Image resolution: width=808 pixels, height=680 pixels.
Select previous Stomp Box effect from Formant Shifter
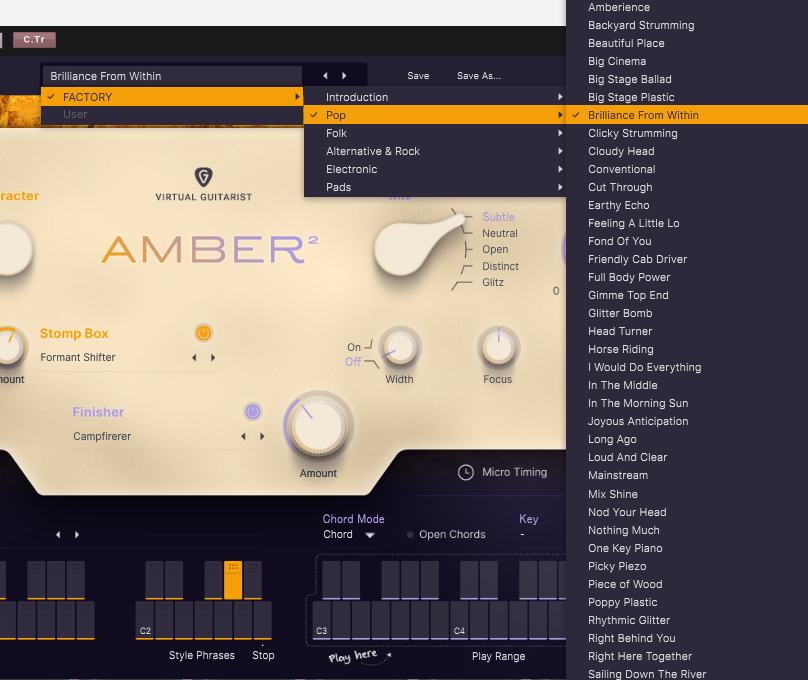pyautogui.click(x=194, y=358)
